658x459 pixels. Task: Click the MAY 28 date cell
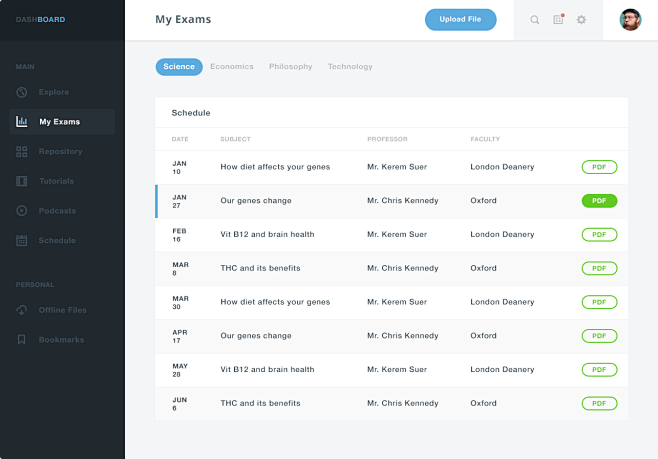(180, 370)
